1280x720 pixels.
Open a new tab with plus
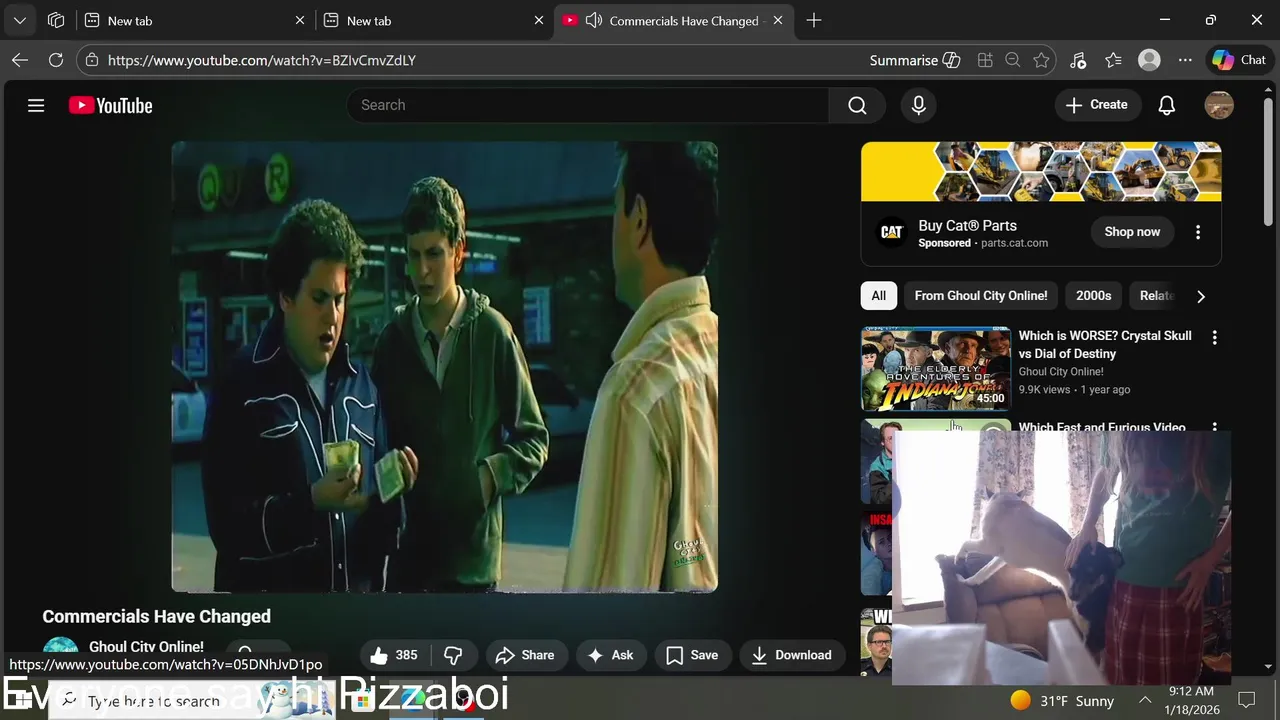(814, 20)
